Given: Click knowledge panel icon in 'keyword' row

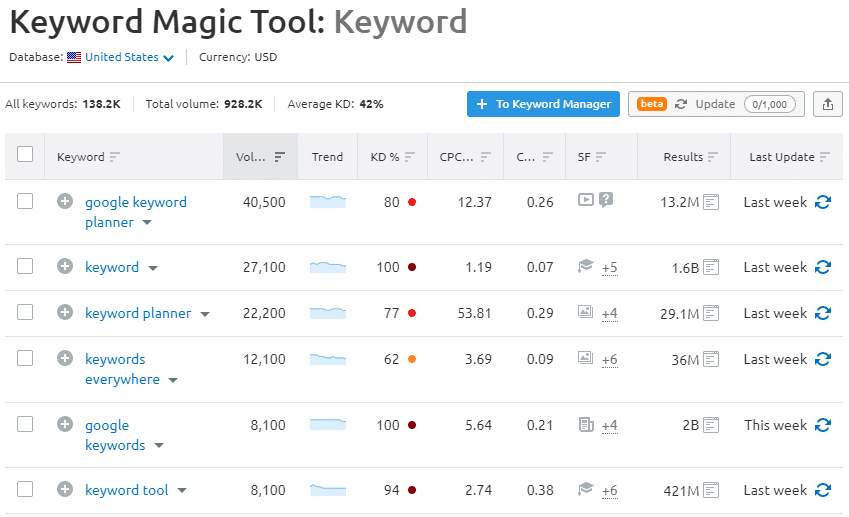Looking at the screenshot, I should [586, 266].
